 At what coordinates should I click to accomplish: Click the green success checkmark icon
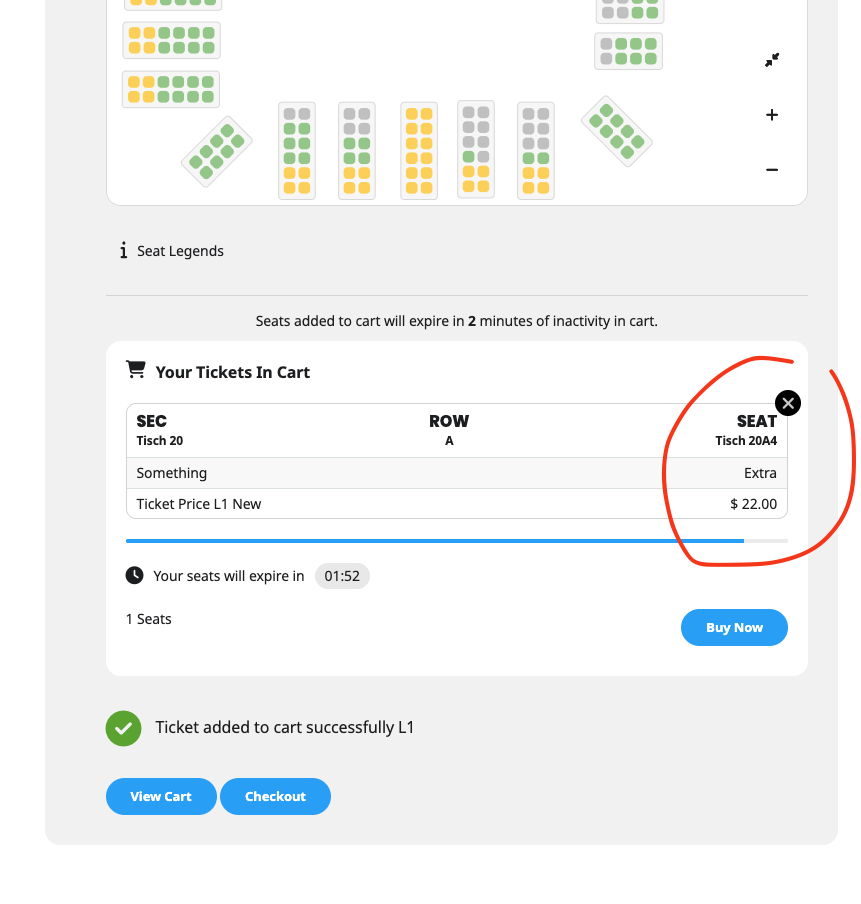124,728
